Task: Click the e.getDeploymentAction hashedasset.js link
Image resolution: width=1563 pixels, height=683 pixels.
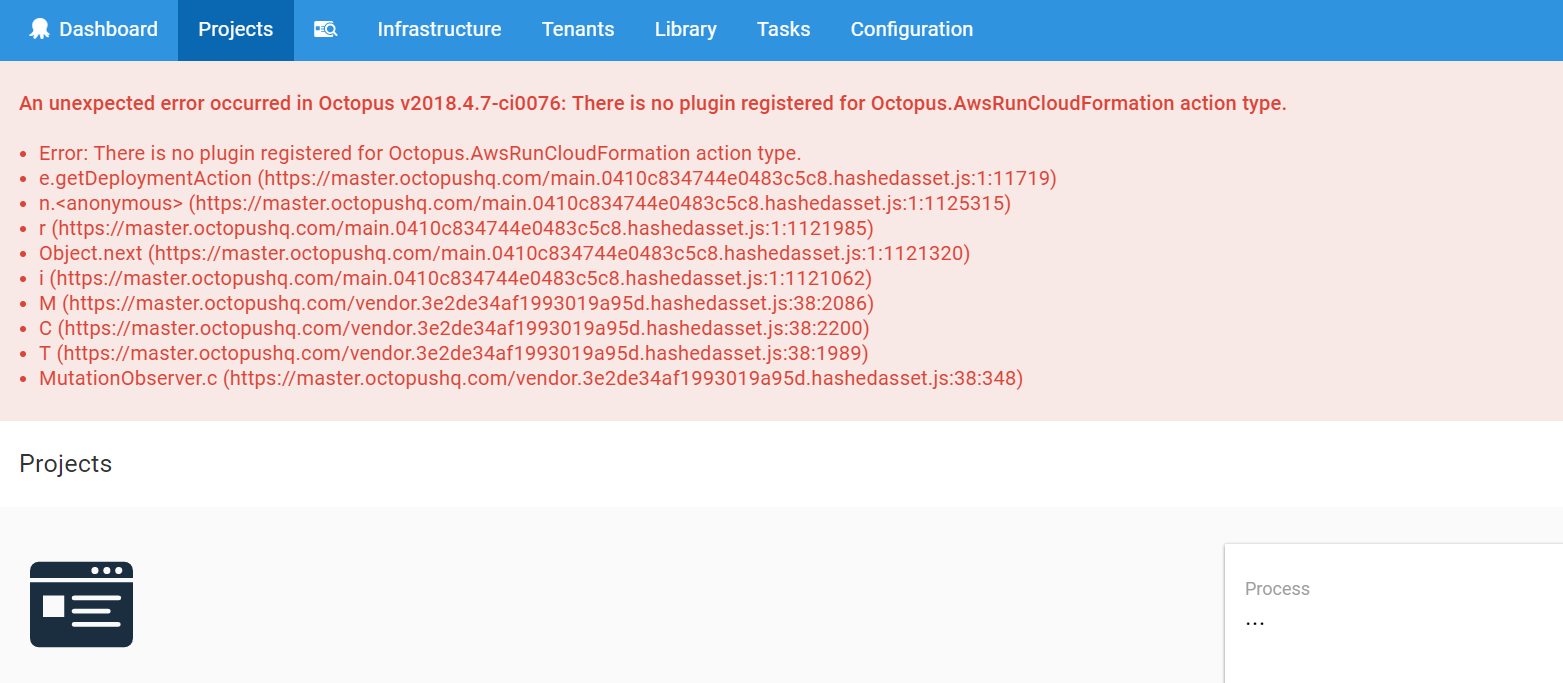Action: point(548,178)
